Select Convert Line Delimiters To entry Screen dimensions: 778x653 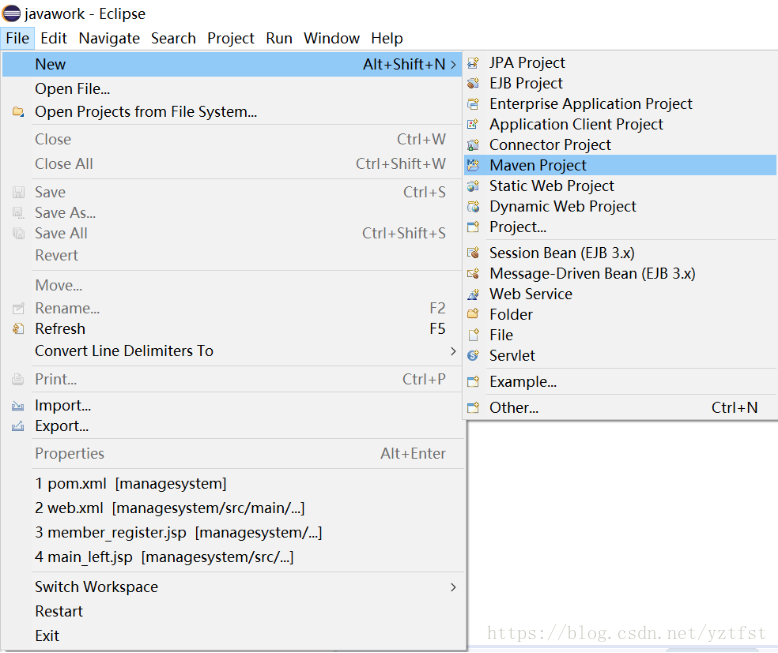[x=232, y=351]
